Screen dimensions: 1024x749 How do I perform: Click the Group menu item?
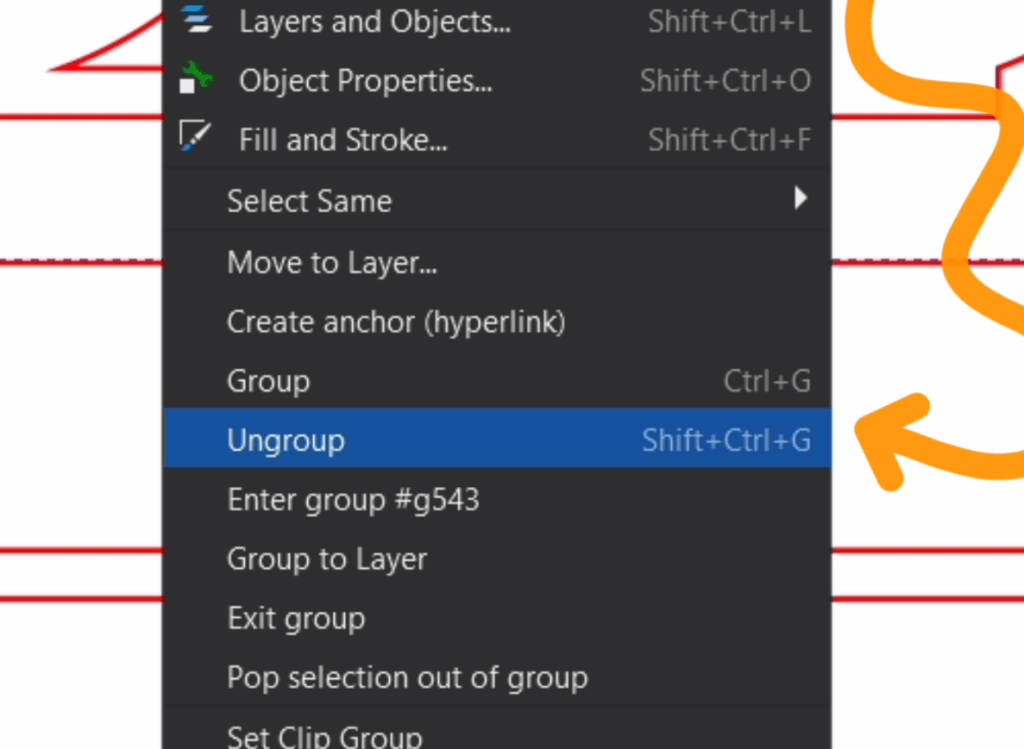click(269, 381)
